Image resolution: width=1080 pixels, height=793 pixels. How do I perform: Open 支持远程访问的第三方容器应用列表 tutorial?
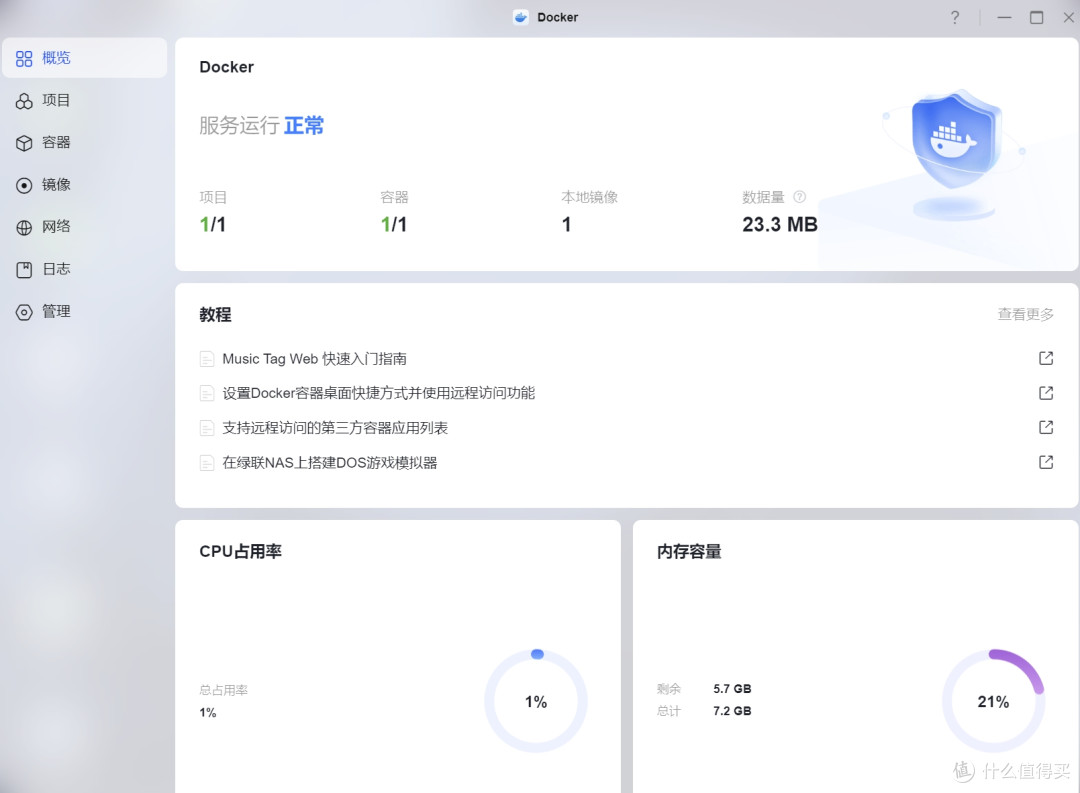[335, 428]
